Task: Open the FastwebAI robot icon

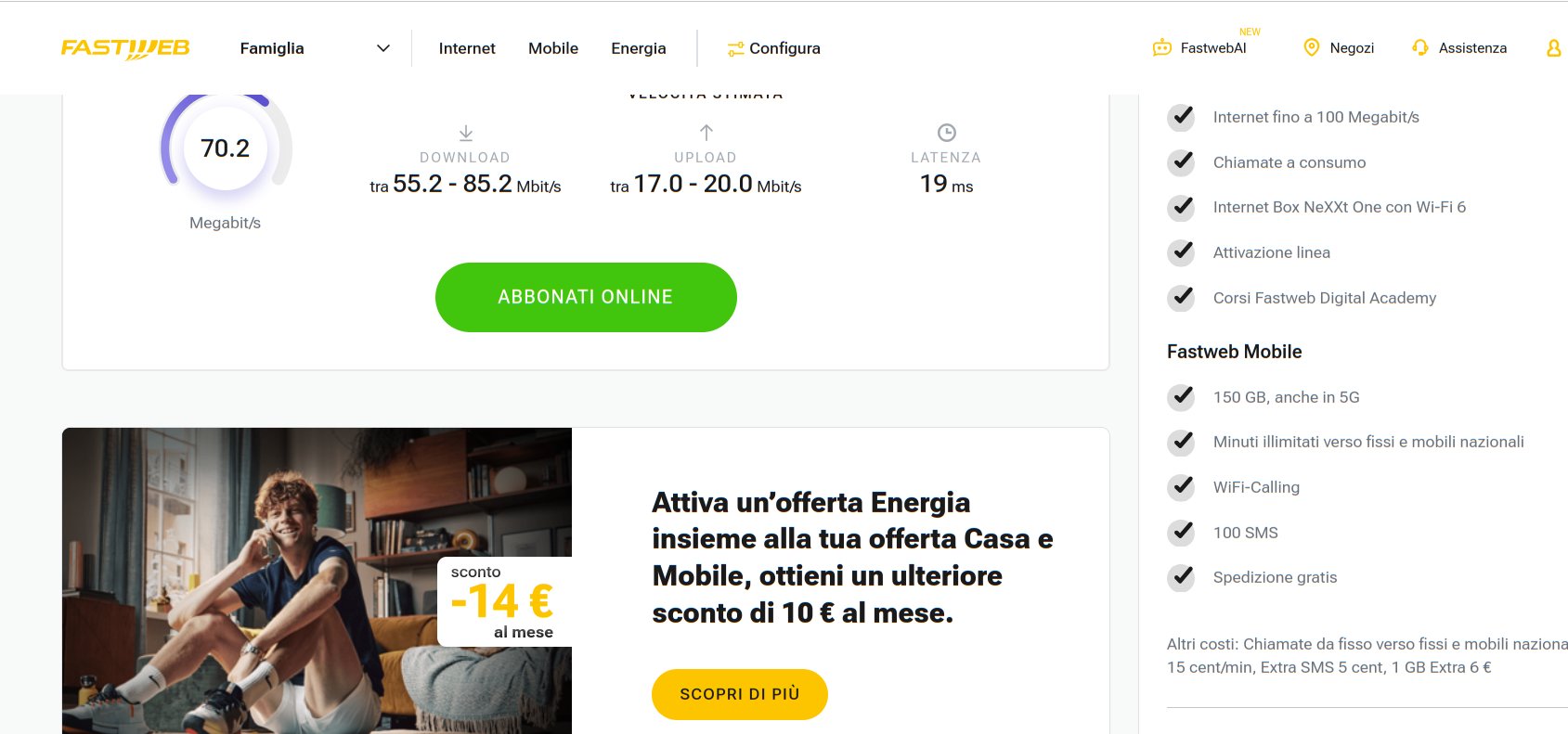Action: pos(1161,47)
